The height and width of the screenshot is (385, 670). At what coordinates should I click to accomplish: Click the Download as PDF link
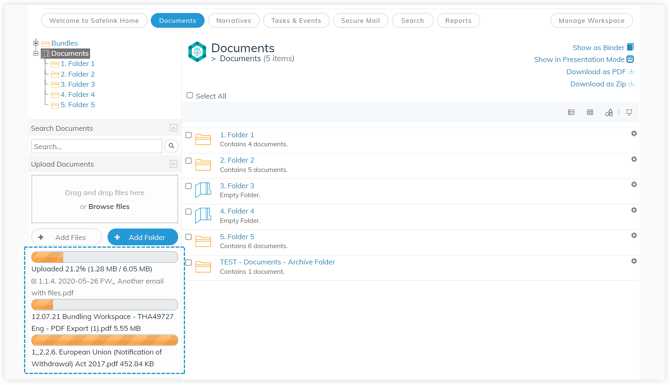click(x=596, y=72)
